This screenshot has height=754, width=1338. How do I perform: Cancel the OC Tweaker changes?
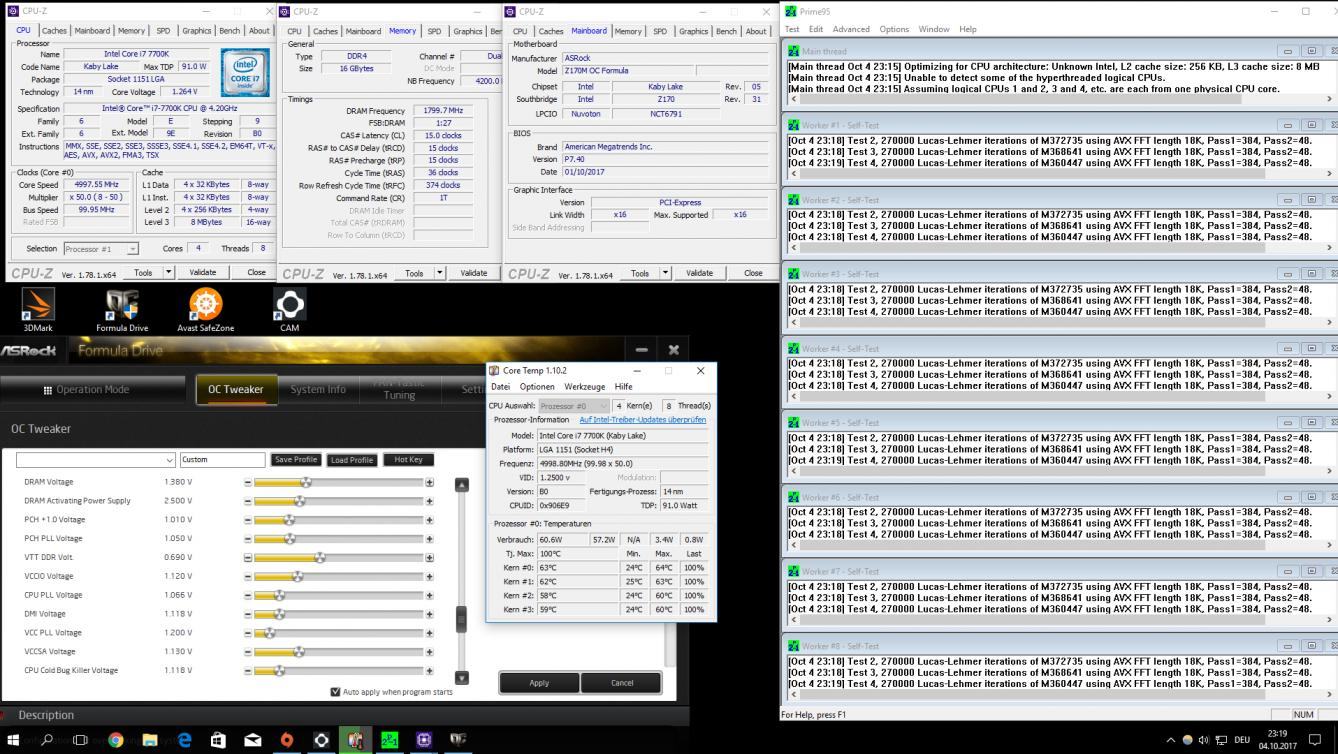click(x=622, y=683)
